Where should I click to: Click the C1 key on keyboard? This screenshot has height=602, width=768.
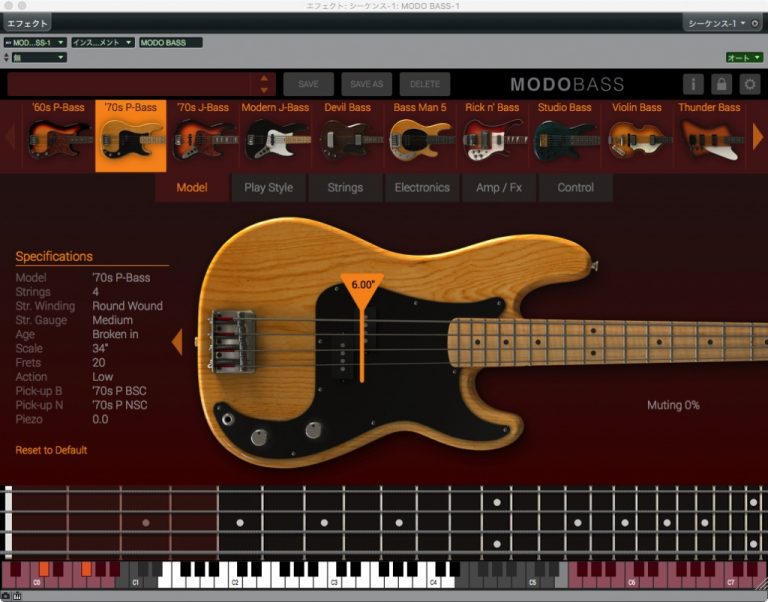click(x=137, y=581)
